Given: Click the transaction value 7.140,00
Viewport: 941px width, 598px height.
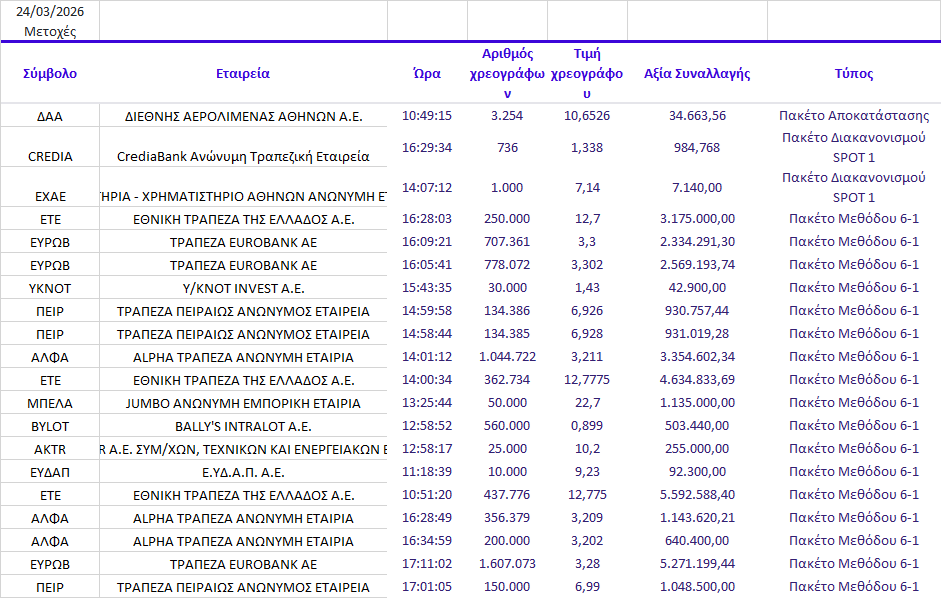Looking at the screenshot, I should pos(697,188).
